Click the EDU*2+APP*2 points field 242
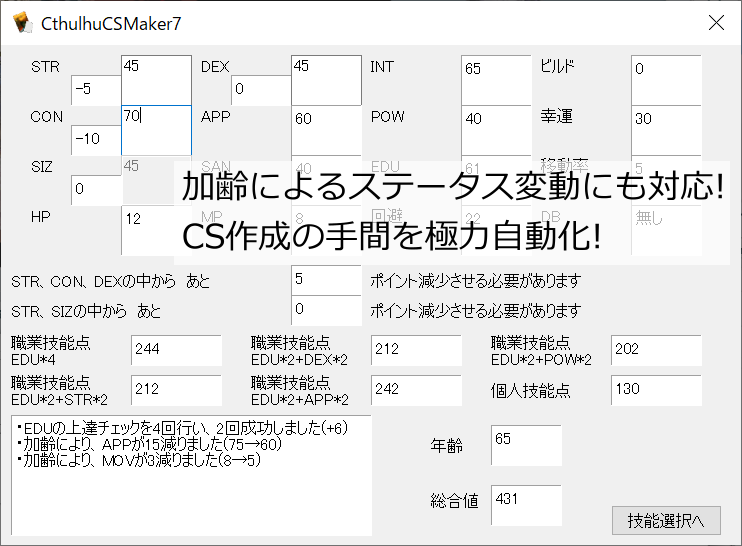Image resolution: width=742 pixels, height=546 pixels. click(x=416, y=390)
